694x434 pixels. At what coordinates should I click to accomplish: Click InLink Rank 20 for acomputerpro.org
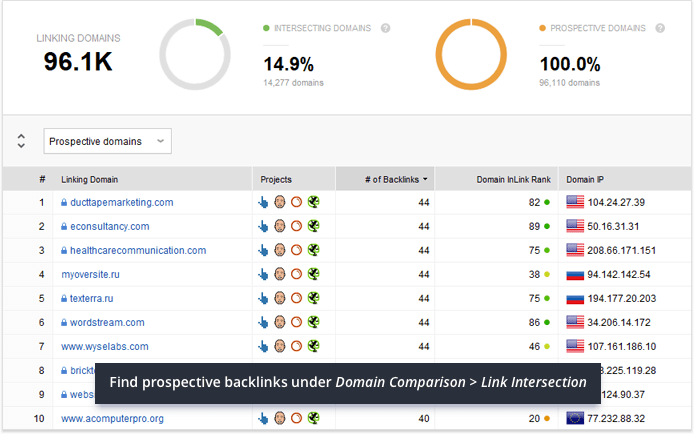click(534, 419)
